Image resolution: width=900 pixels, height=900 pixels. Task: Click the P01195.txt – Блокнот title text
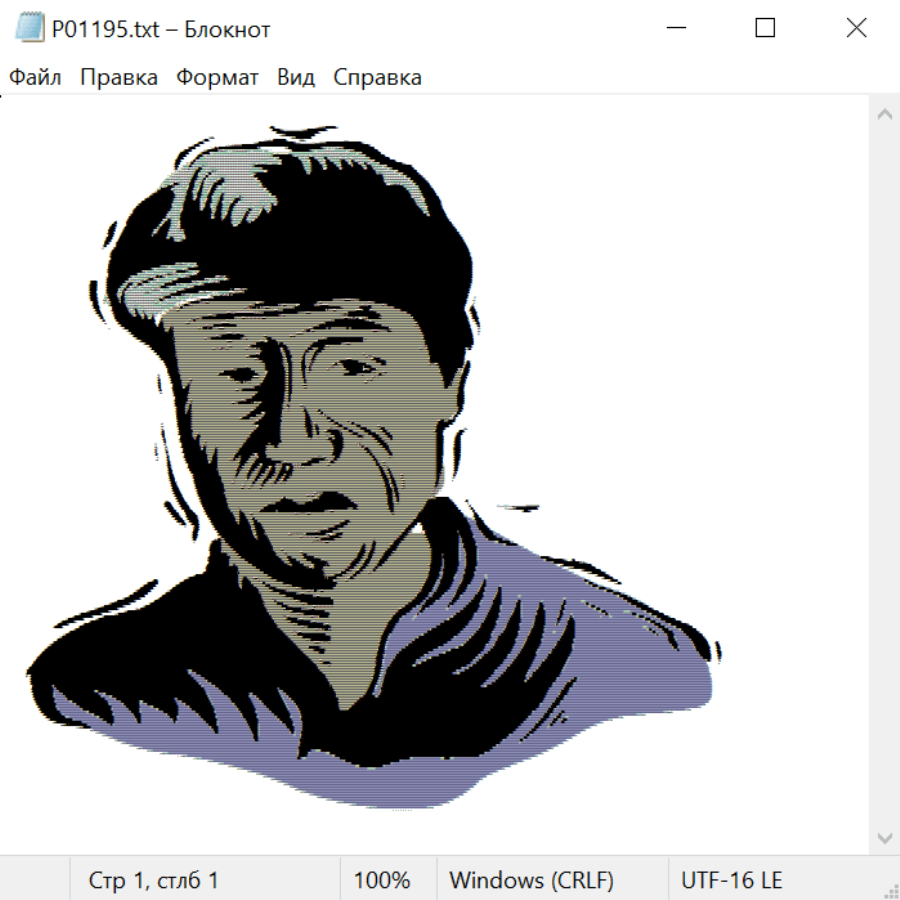coord(161,29)
